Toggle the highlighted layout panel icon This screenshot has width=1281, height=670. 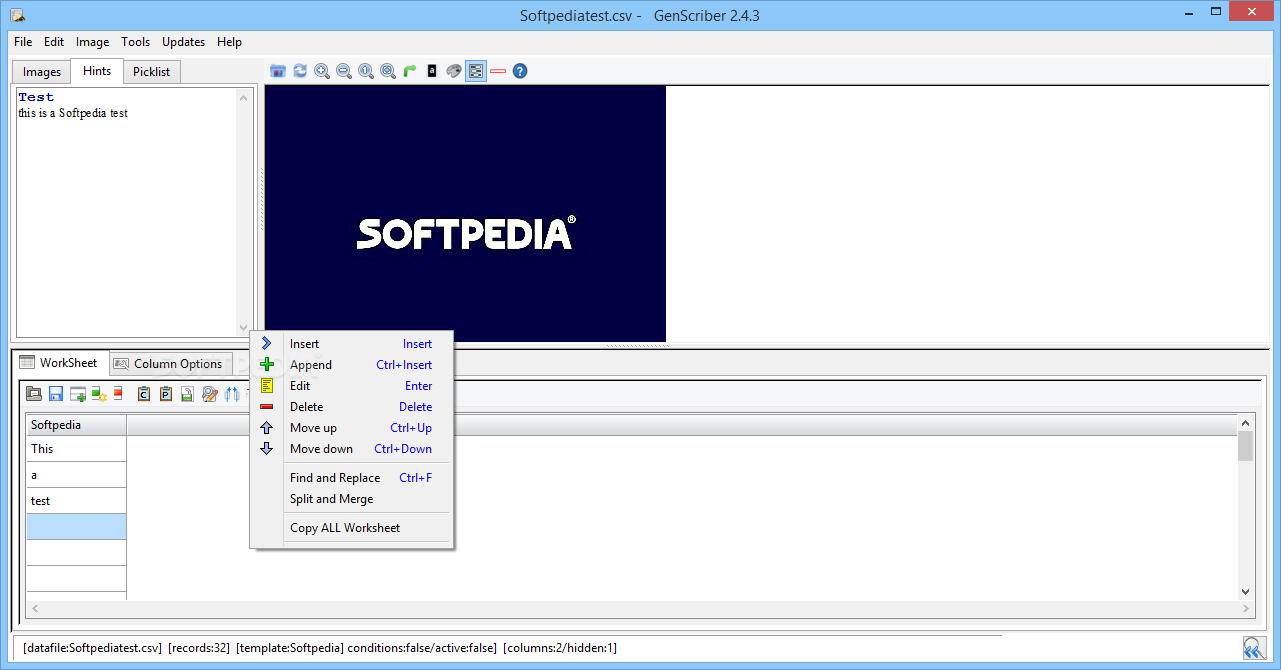coord(476,71)
